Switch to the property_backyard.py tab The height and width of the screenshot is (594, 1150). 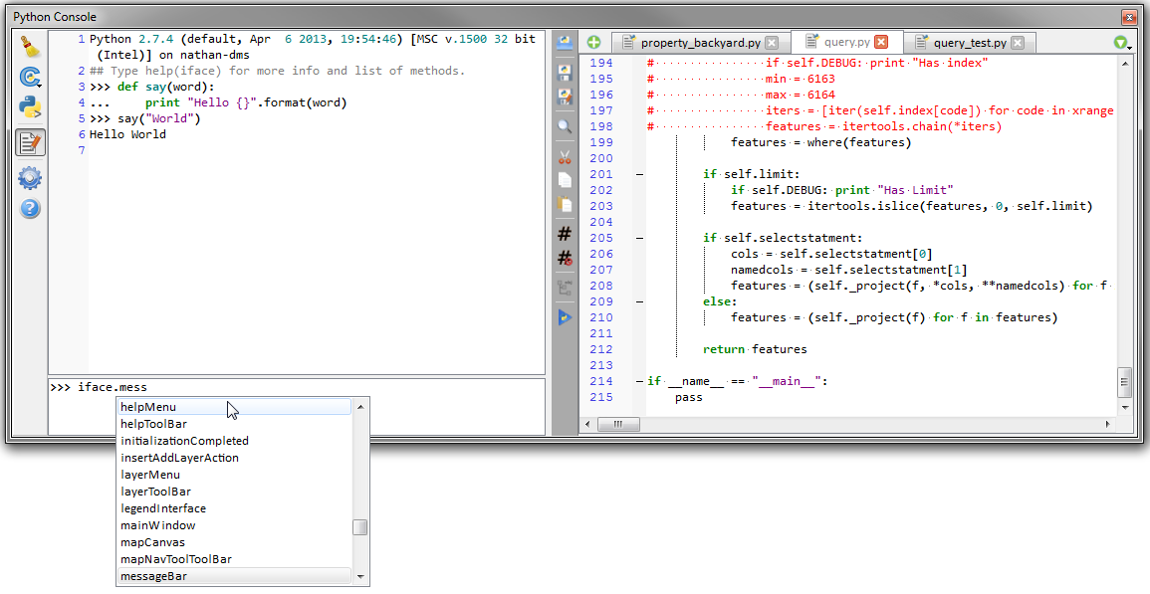tap(700, 43)
